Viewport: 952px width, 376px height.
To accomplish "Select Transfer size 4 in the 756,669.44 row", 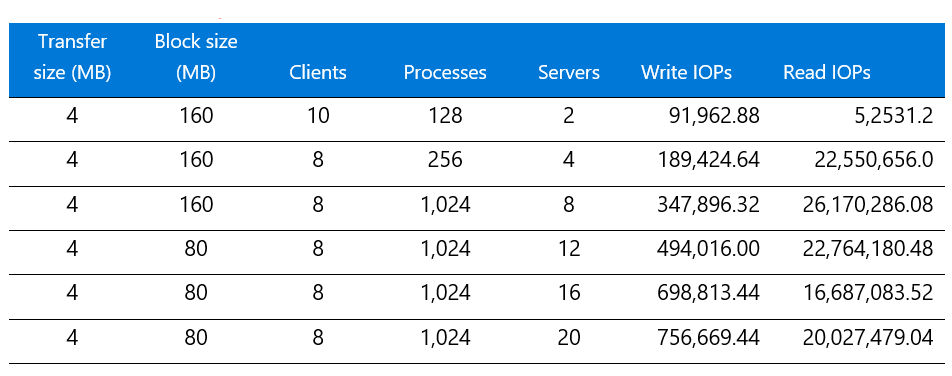I will [x=72, y=337].
